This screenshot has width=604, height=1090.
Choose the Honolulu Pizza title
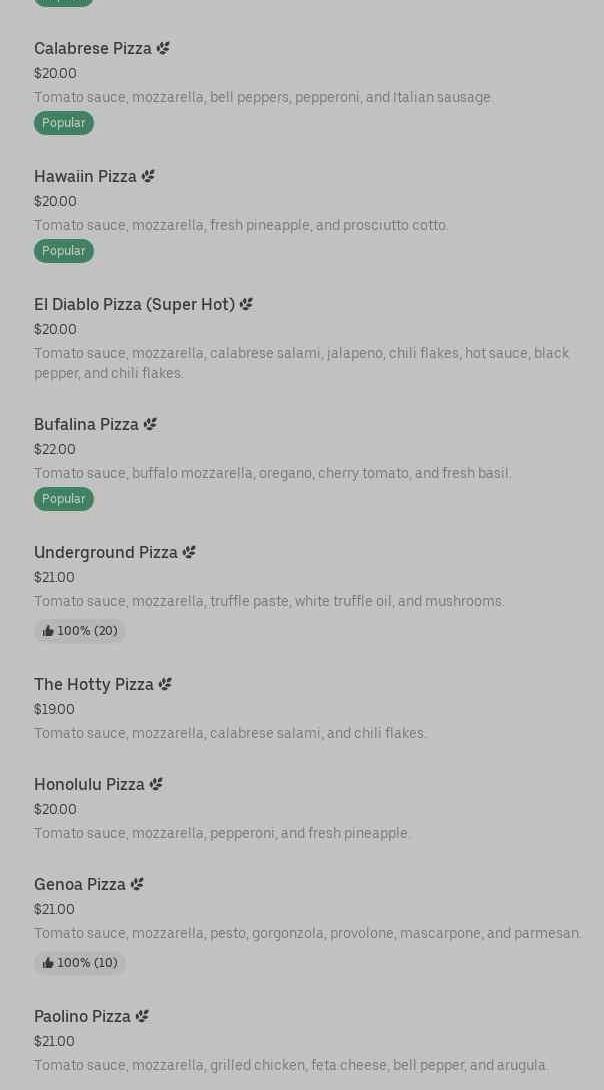point(89,784)
